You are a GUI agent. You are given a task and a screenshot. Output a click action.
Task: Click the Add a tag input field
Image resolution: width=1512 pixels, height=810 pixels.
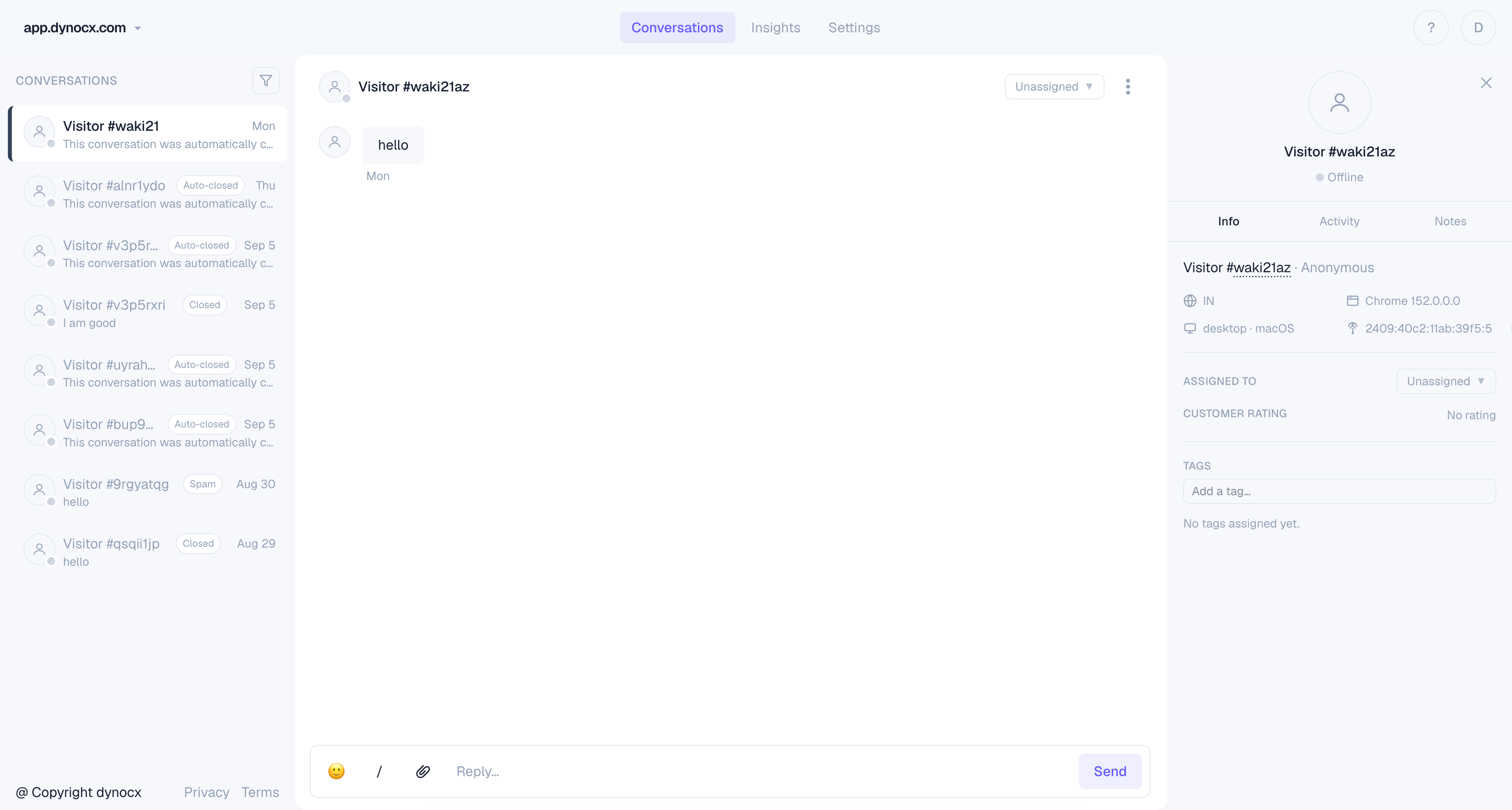1339,491
